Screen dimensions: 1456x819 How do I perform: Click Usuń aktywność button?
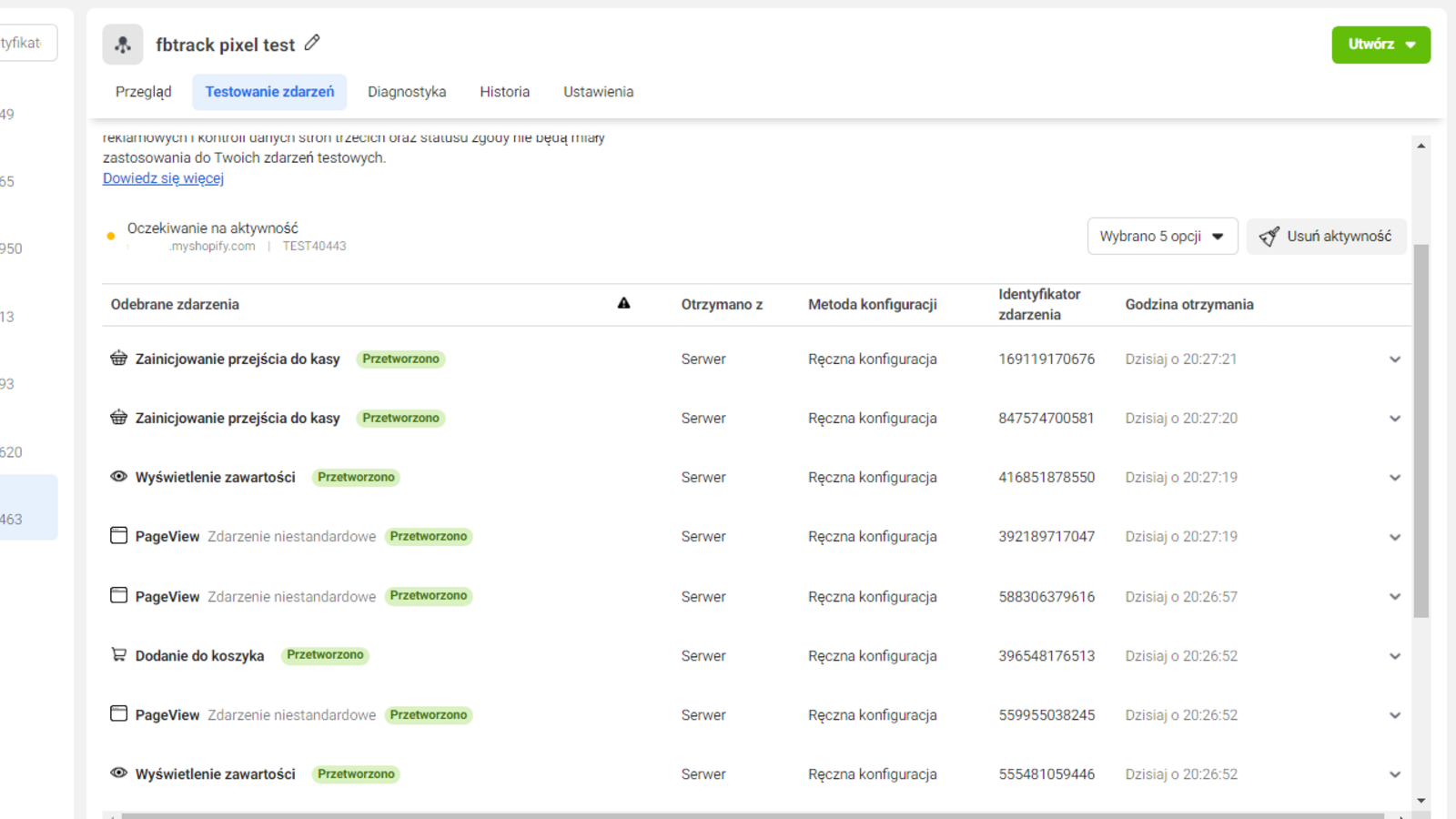click(x=1326, y=237)
